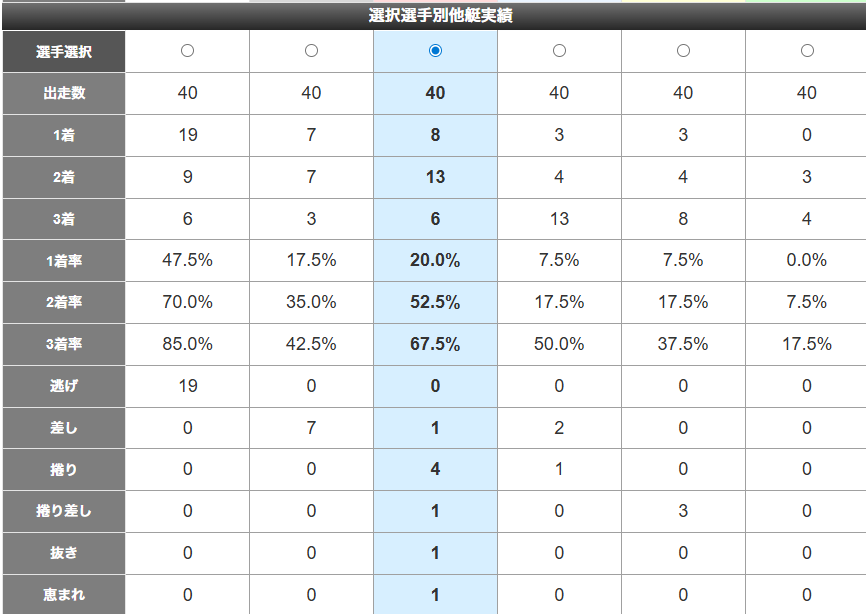
Task: Select the second column radio button
Action: (311, 51)
